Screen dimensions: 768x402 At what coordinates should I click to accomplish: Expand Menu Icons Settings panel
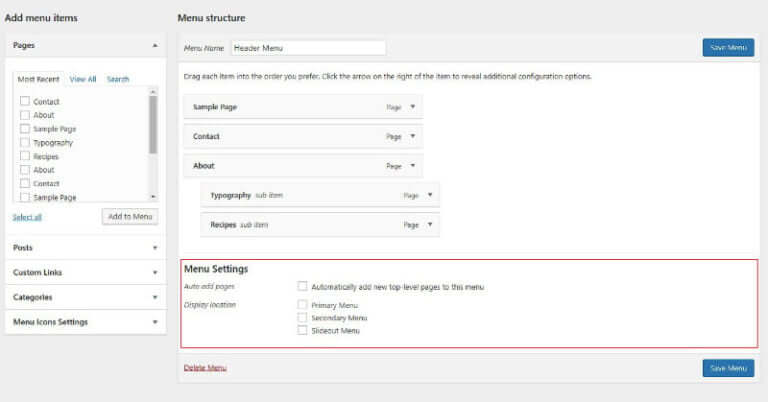[x=154, y=322]
